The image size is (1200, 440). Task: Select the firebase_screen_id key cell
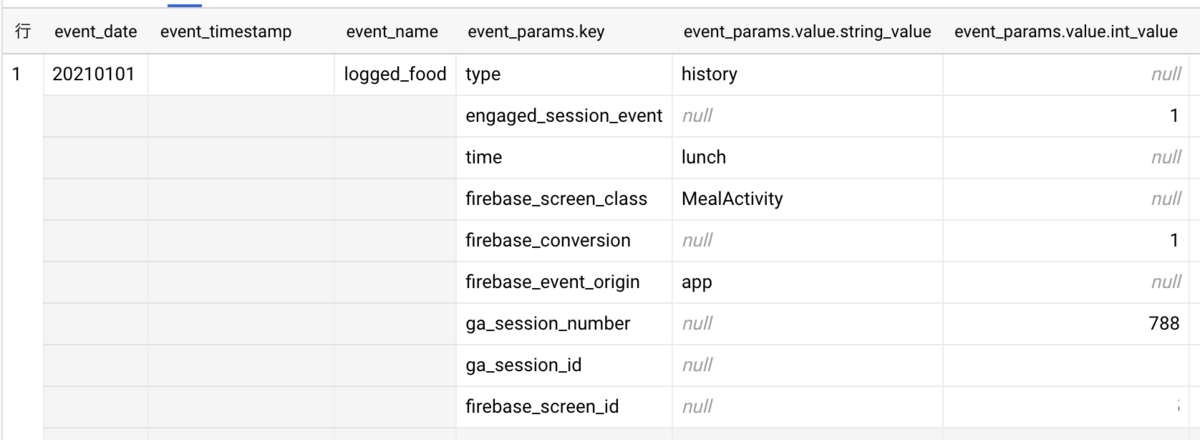pos(564,406)
